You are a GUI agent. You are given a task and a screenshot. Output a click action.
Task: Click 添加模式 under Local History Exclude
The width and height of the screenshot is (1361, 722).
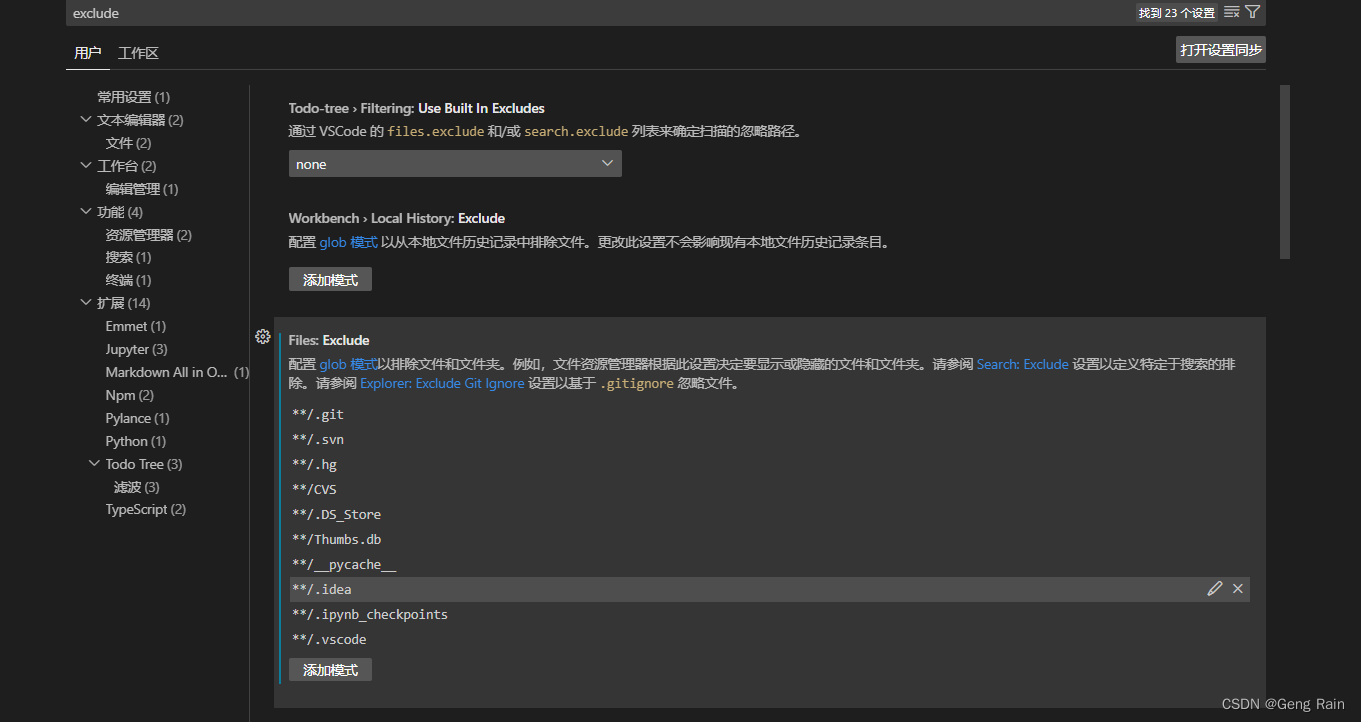click(330, 280)
